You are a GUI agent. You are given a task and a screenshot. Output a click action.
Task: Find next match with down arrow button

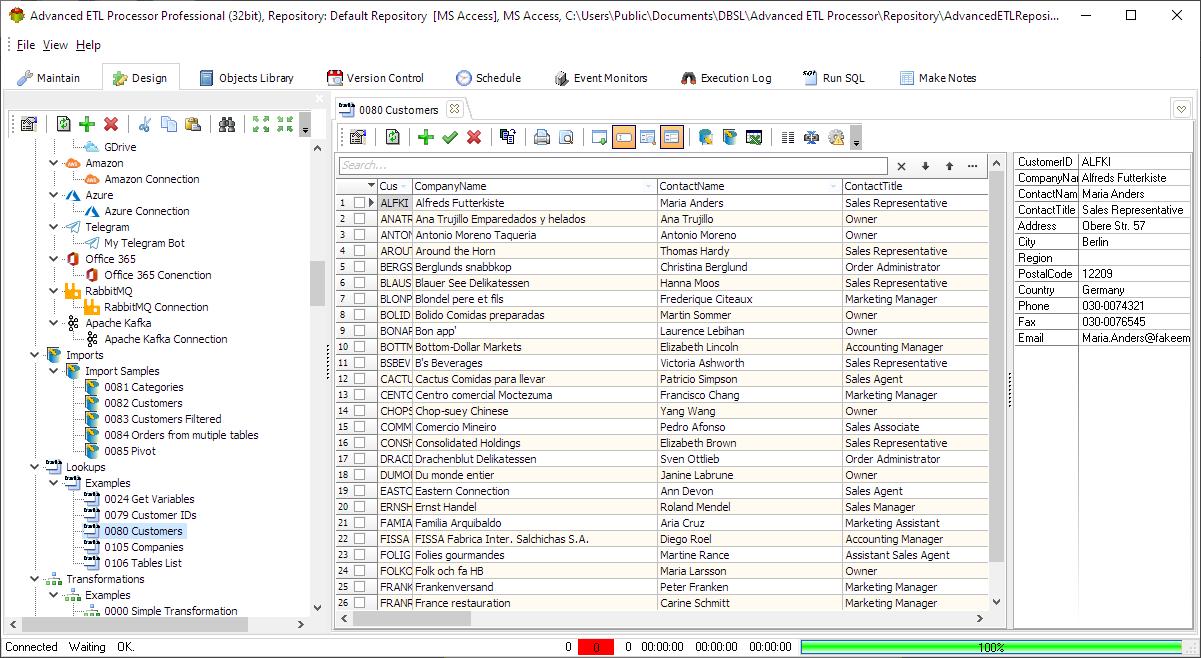(x=925, y=166)
